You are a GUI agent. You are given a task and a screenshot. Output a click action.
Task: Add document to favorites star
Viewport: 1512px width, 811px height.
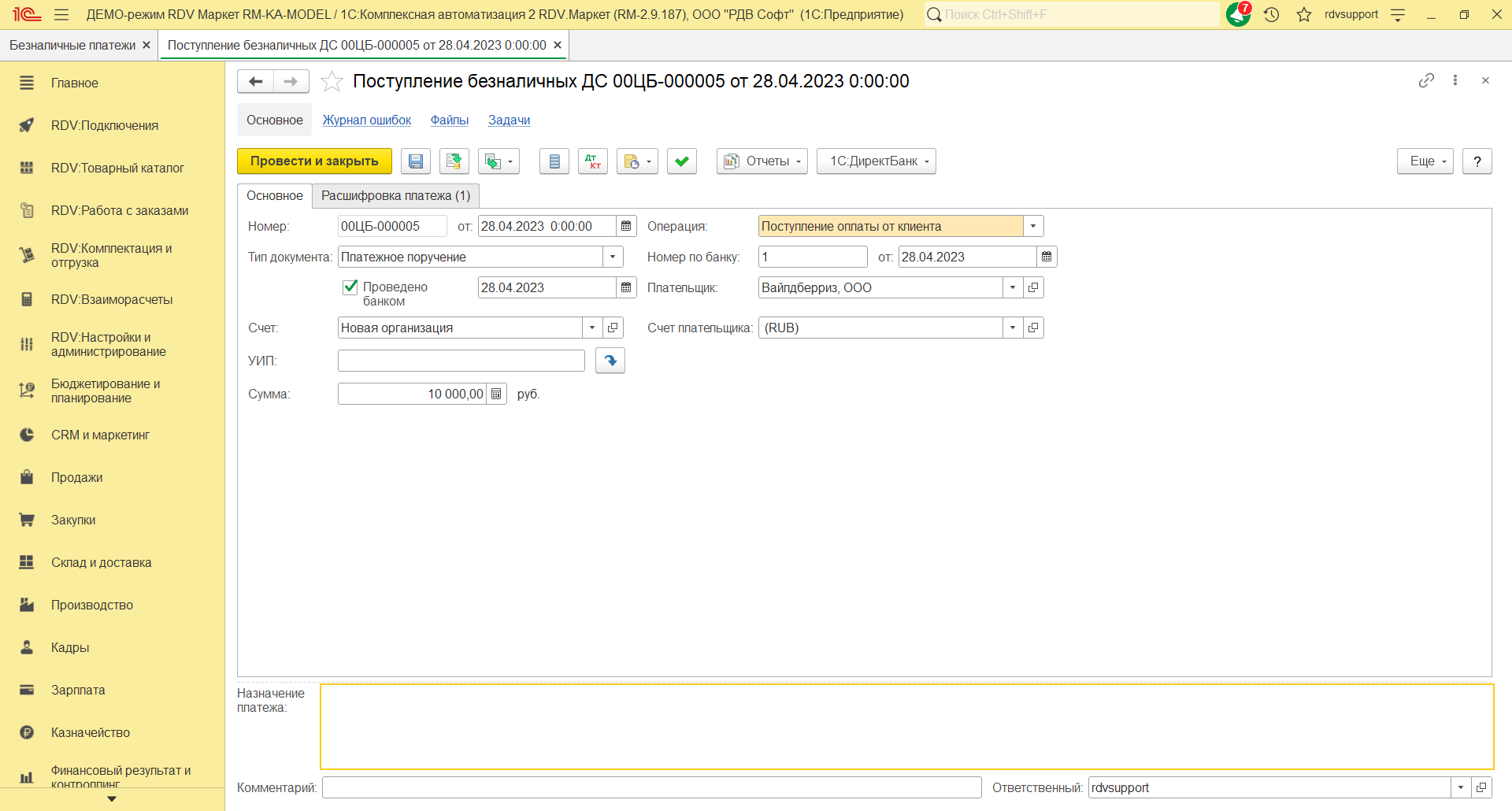tap(332, 81)
